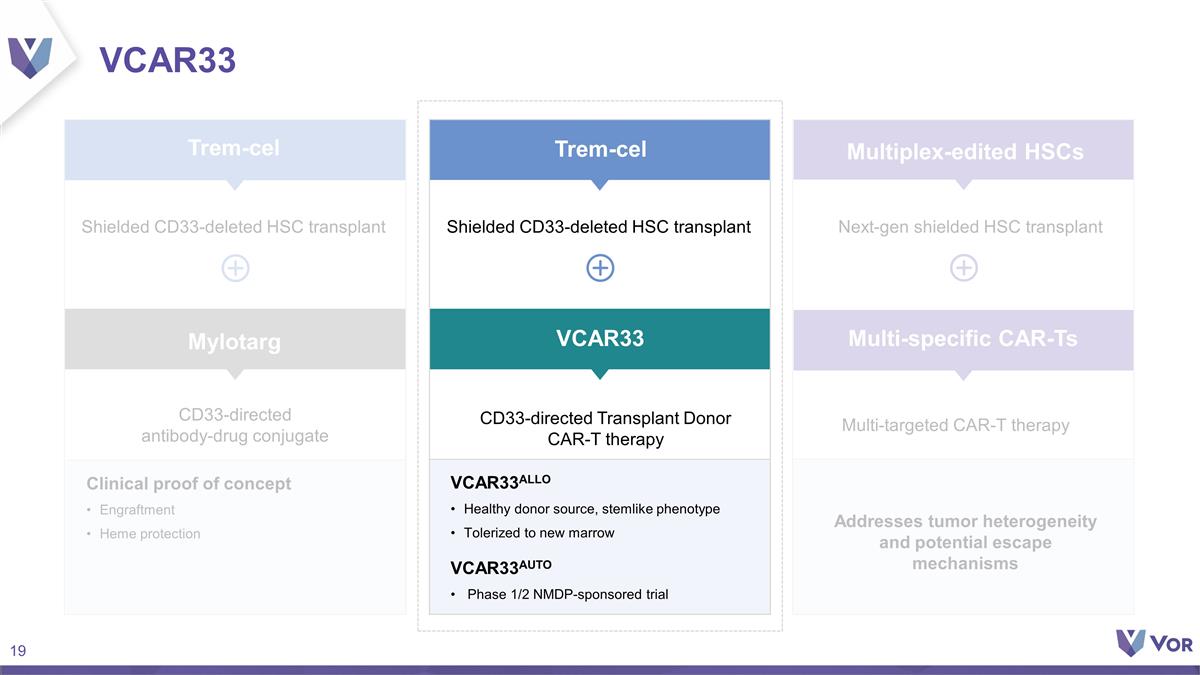Click the teal pointer below VCAR33 header
Image resolution: width=1200 pixels, height=675 pixels.
[600, 374]
